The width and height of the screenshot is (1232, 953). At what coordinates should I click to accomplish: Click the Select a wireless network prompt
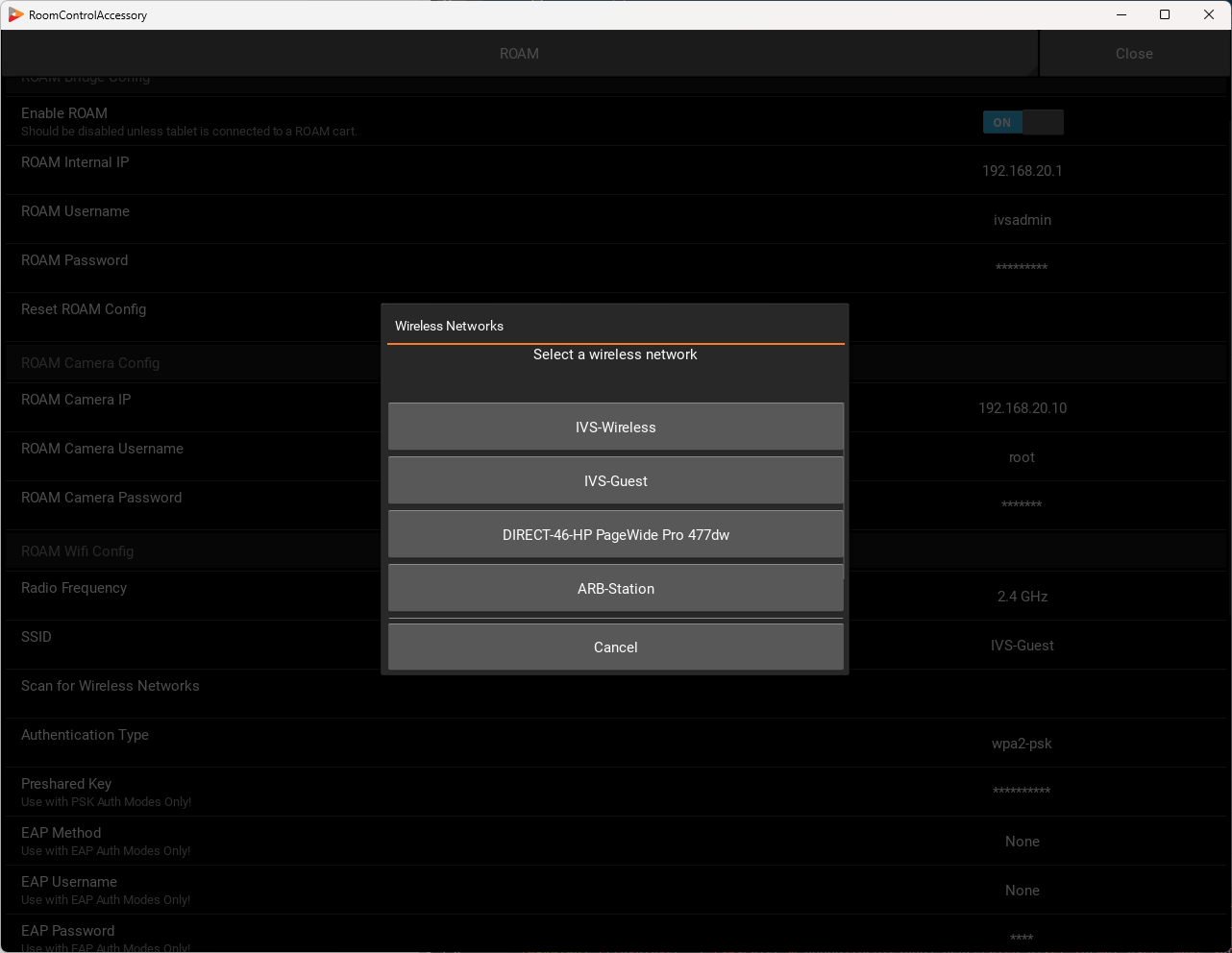click(x=615, y=354)
